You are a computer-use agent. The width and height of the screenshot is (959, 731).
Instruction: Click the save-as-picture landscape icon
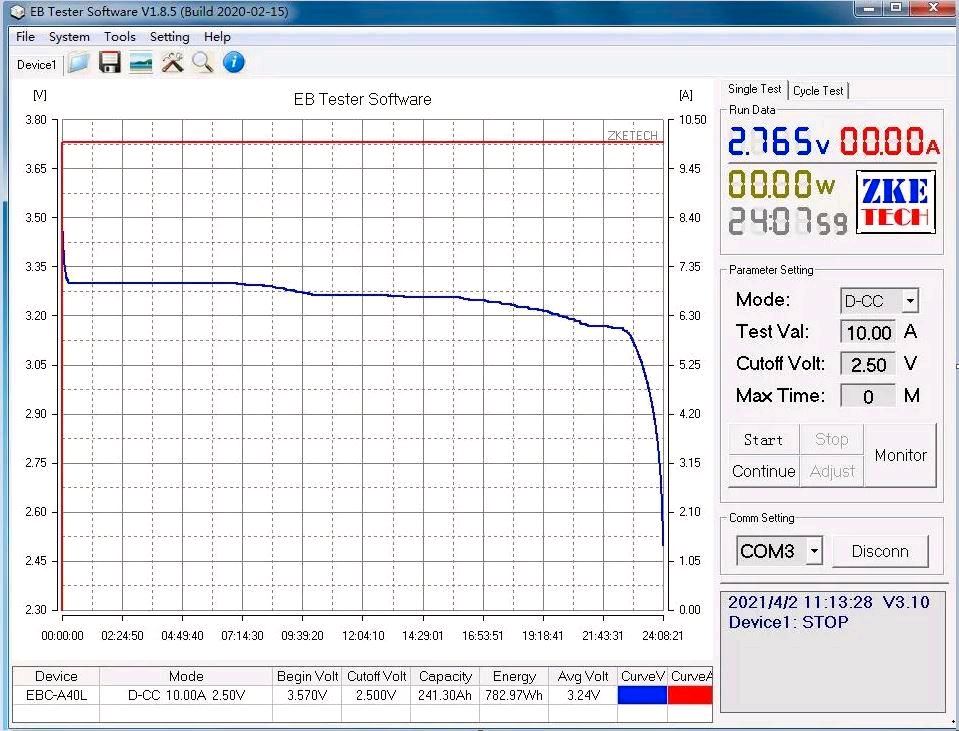pos(141,63)
